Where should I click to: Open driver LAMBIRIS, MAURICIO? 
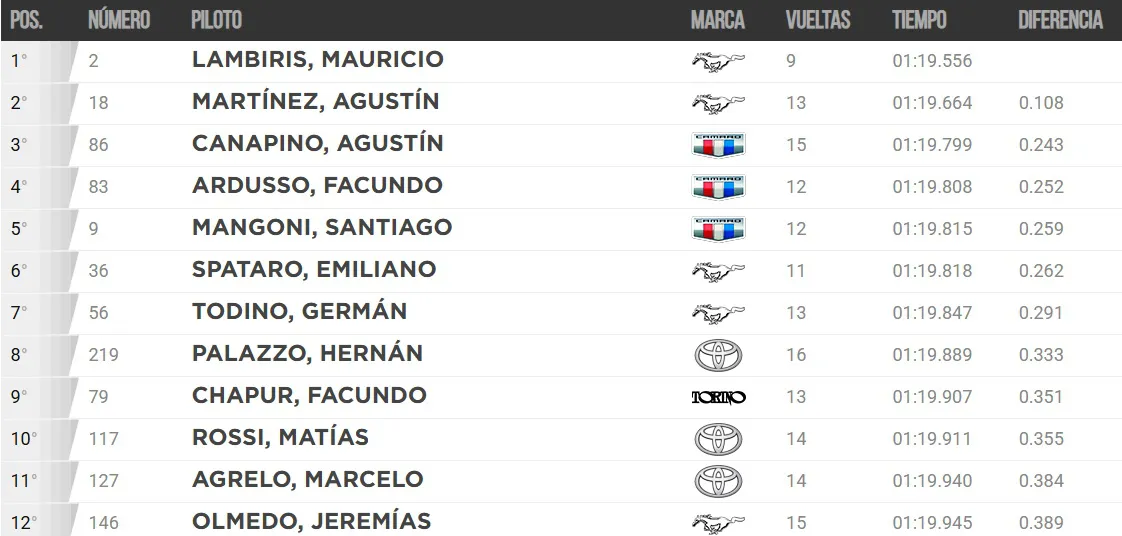click(317, 60)
